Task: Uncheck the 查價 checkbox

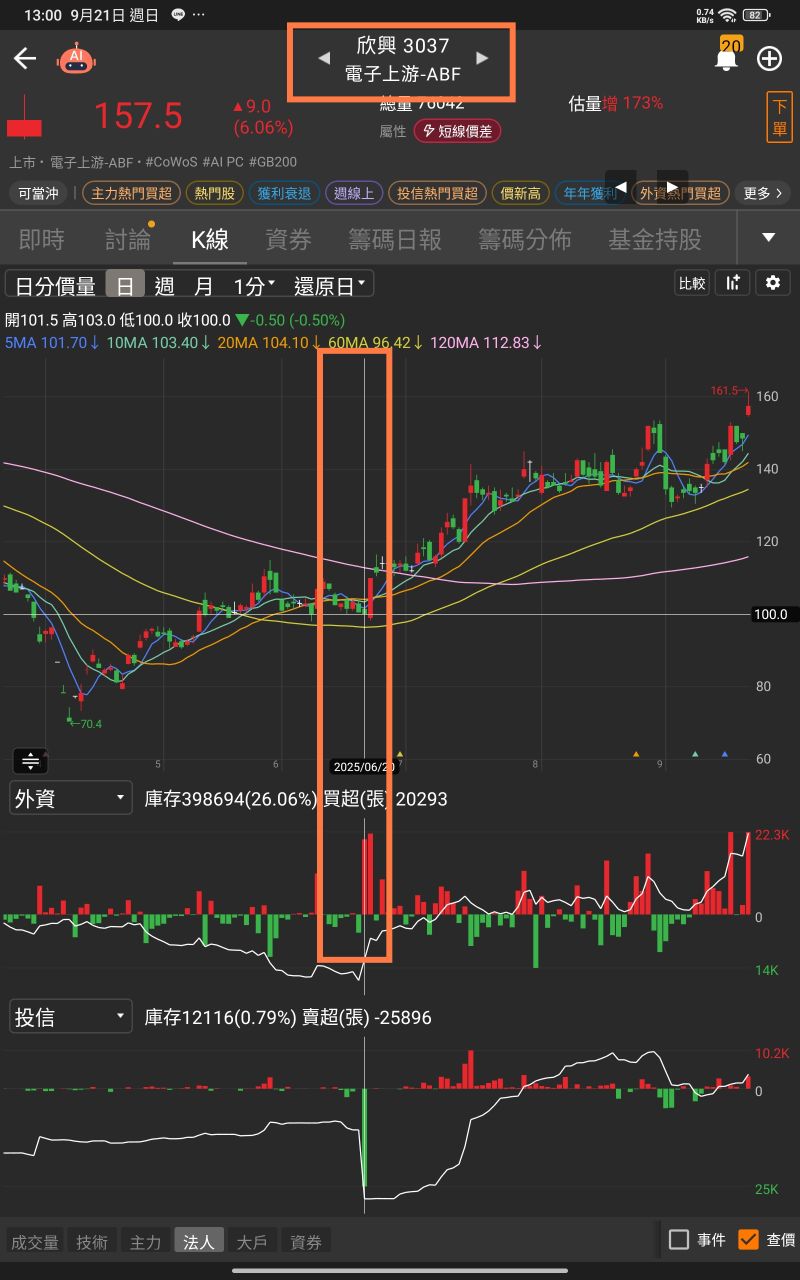Action: click(x=748, y=1240)
